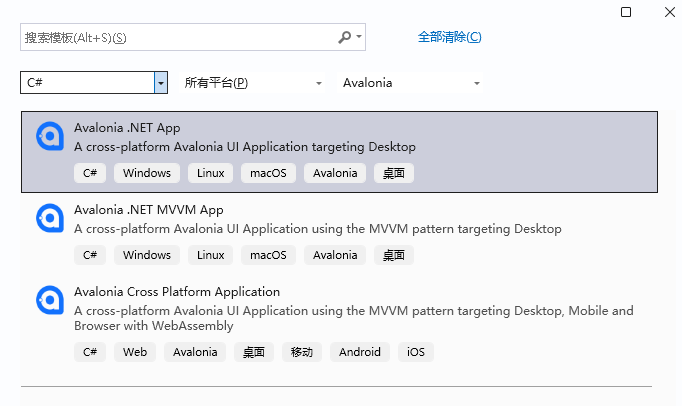Select the Avalonia .NET MVVM App template title
Screen dimensions: 682x406
149,210
